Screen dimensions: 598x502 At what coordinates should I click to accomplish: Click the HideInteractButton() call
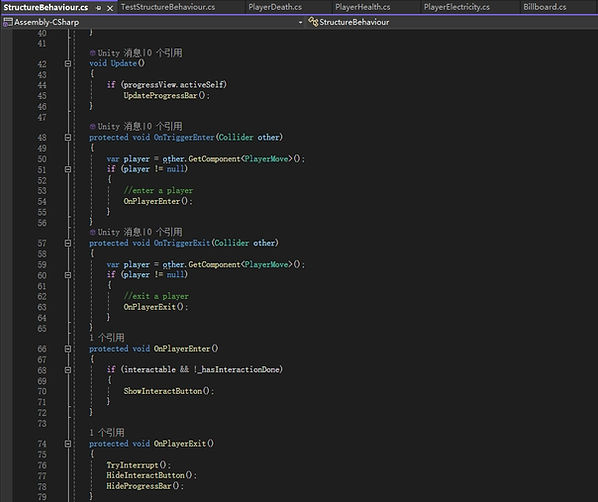[x=151, y=475]
